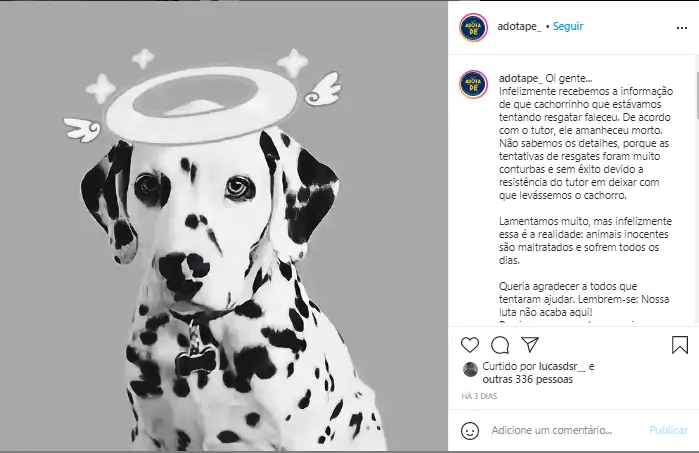Open comments with the speech bubble icon
Image resolution: width=699 pixels, height=453 pixels.
(x=500, y=345)
